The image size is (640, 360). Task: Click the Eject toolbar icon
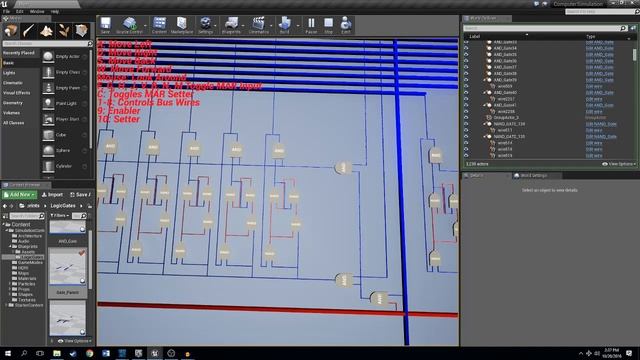[x=346, y=25]
